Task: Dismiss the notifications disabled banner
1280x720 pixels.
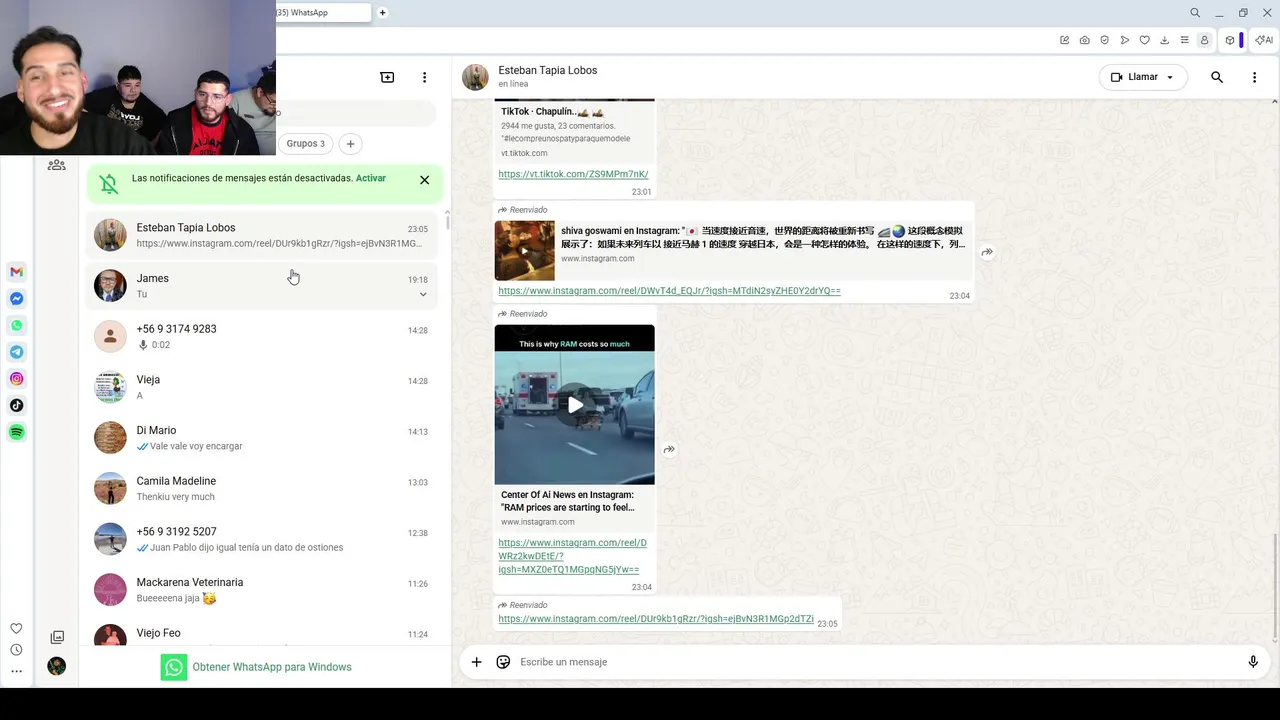Action: (424, 180)
